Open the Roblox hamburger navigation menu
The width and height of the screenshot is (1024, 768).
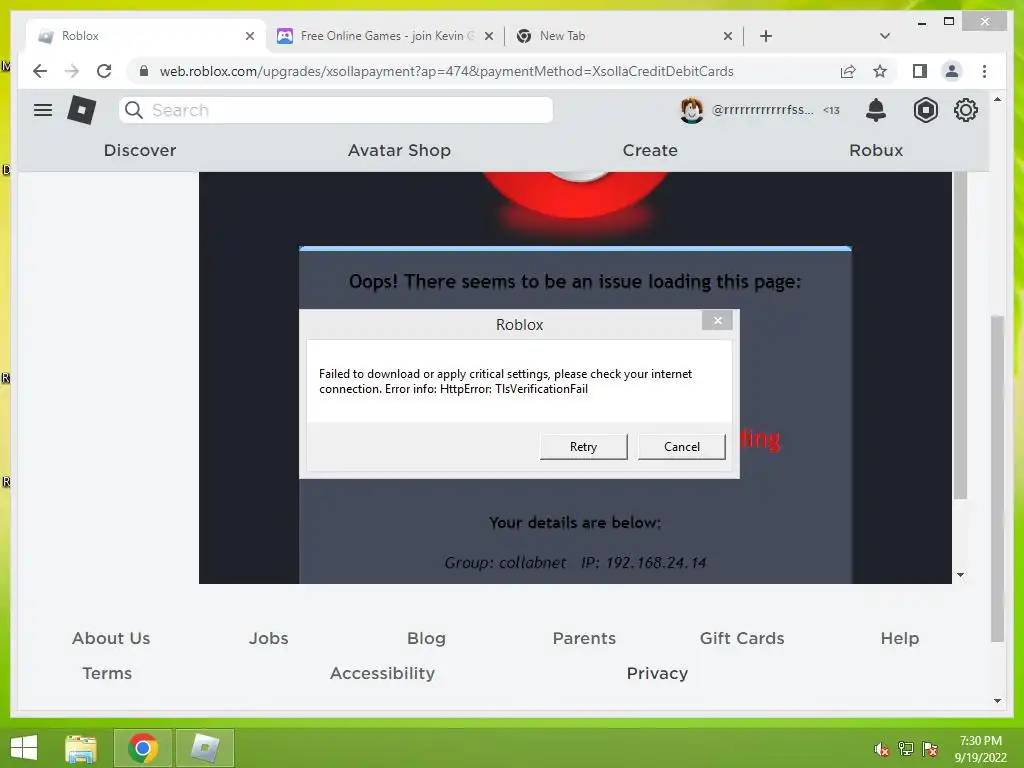click(43, 110)
